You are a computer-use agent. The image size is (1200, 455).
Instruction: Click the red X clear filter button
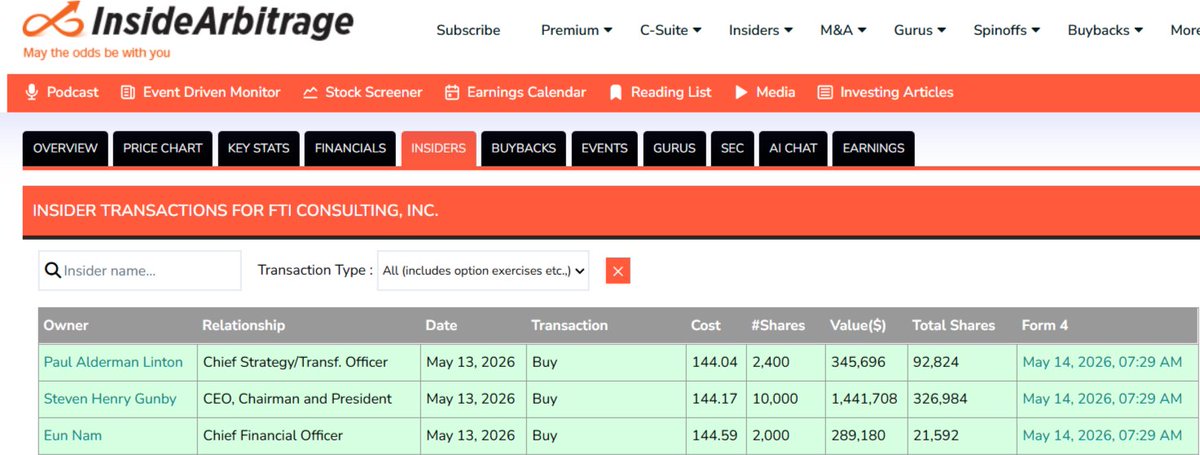618,271
